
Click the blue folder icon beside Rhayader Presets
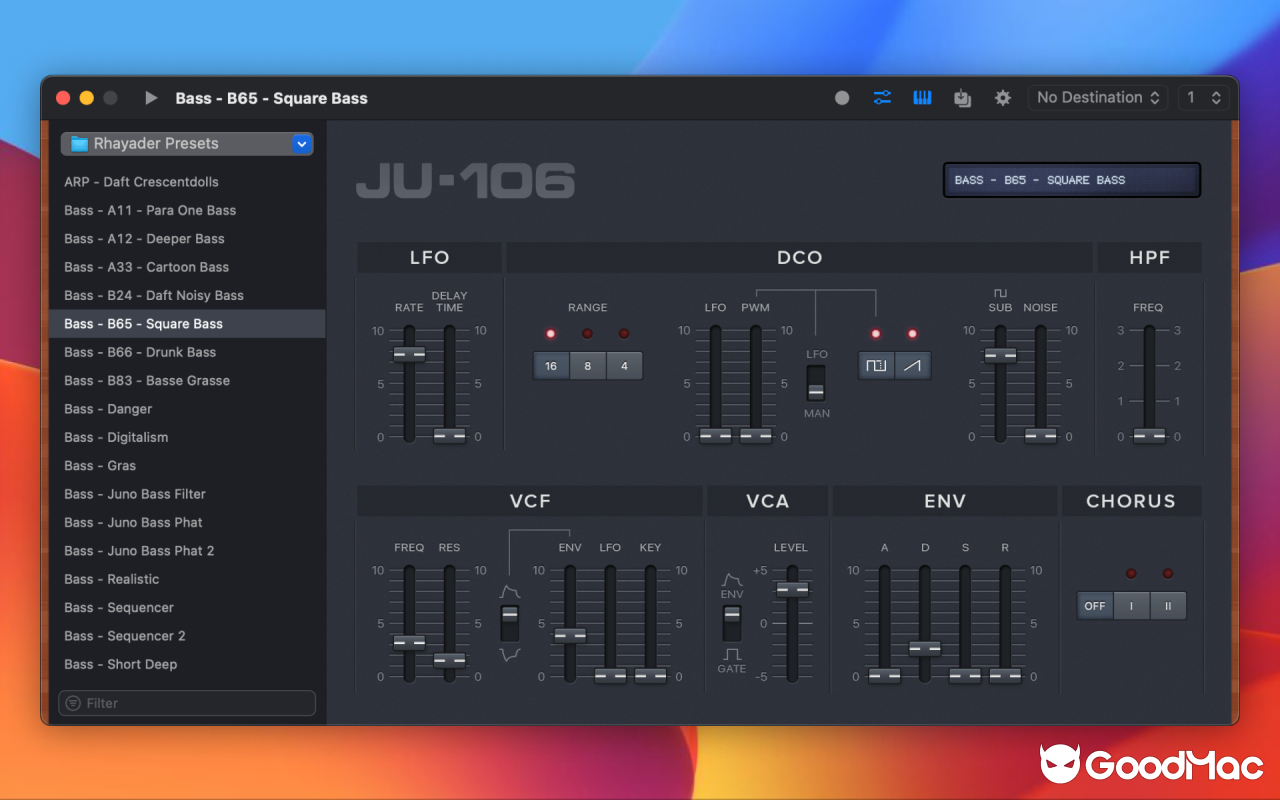[81, 143]
